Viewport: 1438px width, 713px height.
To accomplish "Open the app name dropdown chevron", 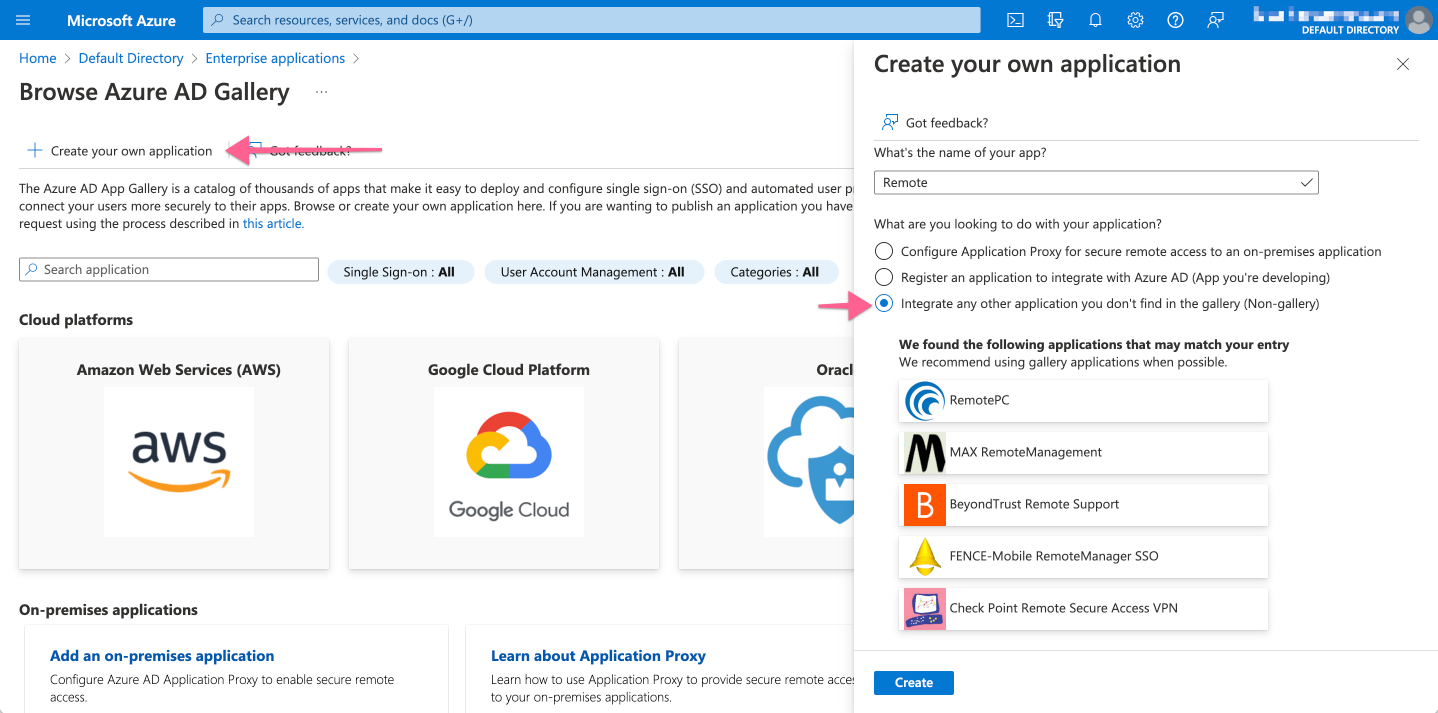I will coord(1306,182).
